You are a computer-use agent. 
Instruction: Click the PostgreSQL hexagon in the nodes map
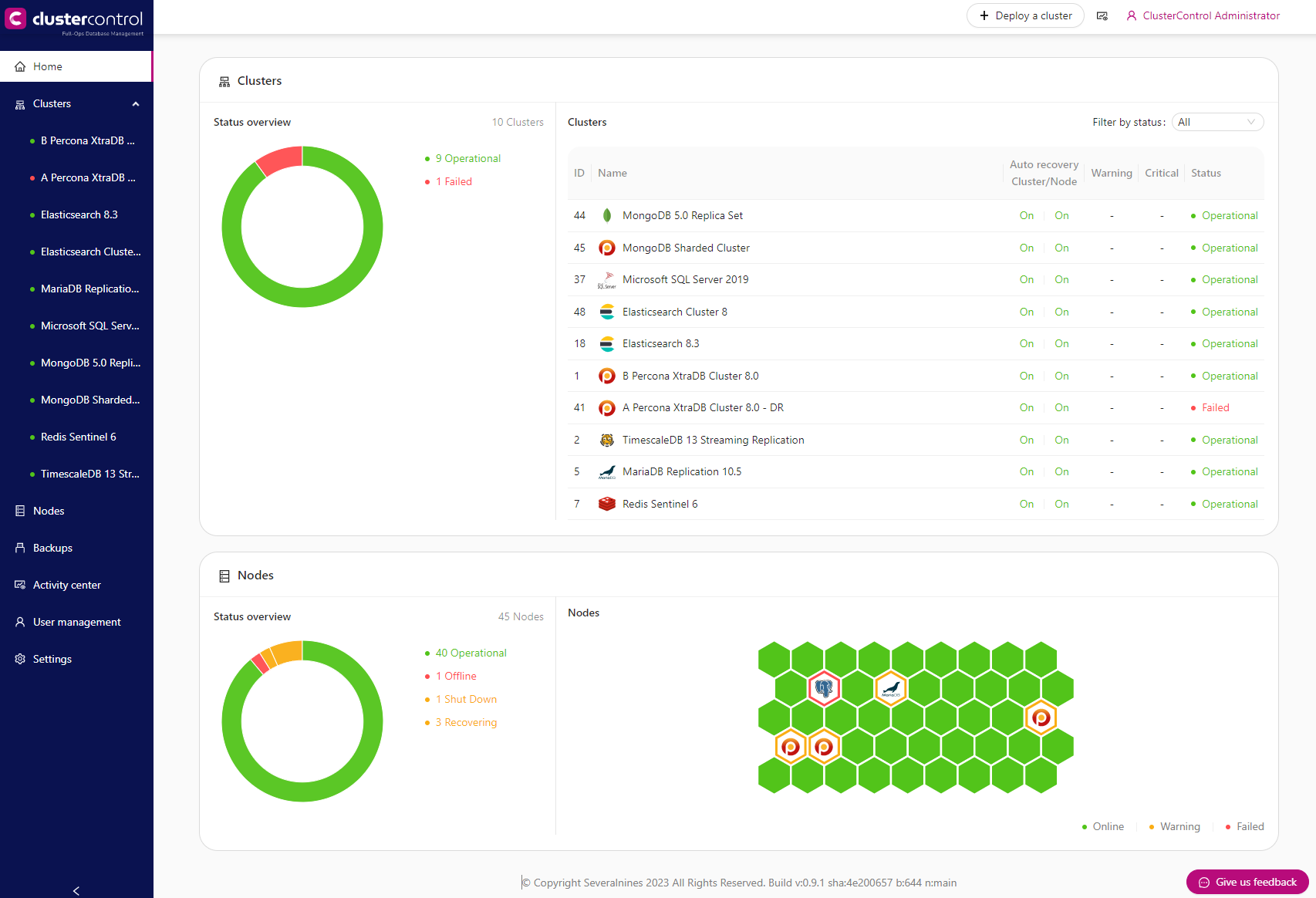[x=824, y=687]
